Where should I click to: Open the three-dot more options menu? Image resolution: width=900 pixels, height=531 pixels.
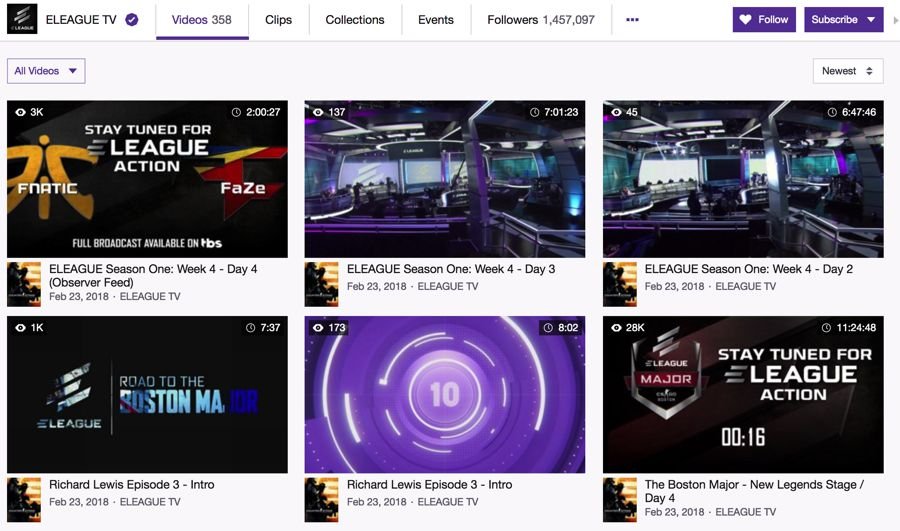click(x=632, y=20)
